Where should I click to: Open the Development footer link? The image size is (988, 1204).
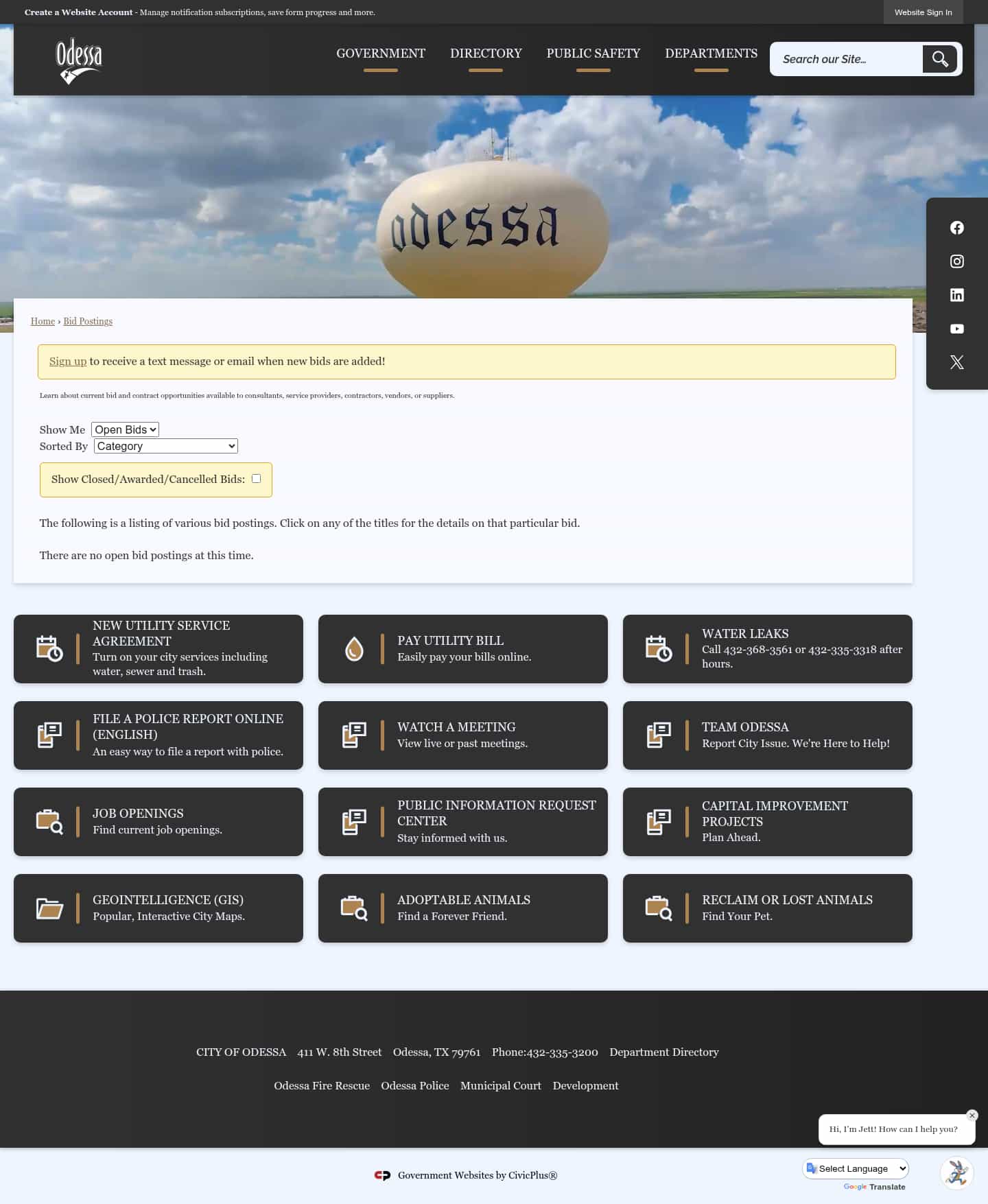click(585, 1085)
